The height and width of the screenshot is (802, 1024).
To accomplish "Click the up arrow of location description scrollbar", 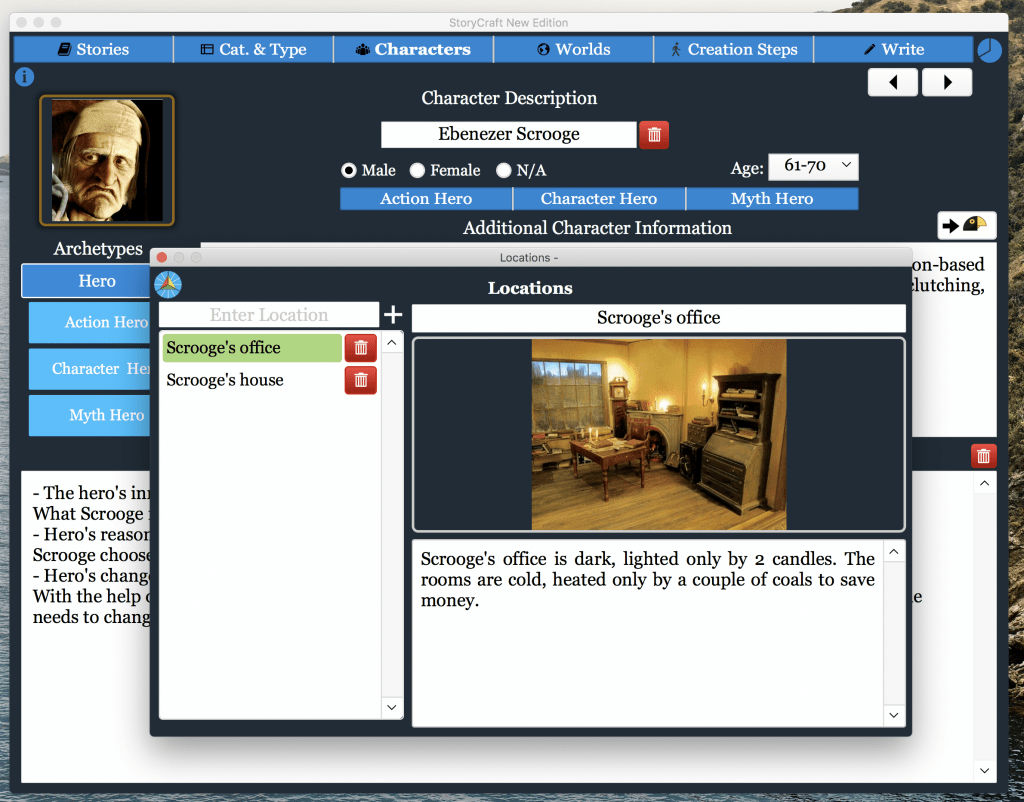I will 894,552.
